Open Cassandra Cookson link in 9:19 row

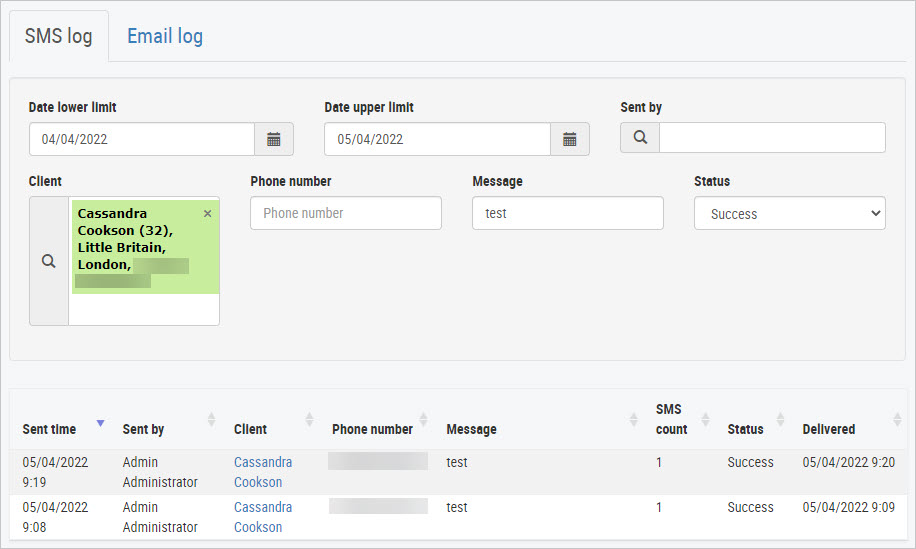[x=263, y=472]
